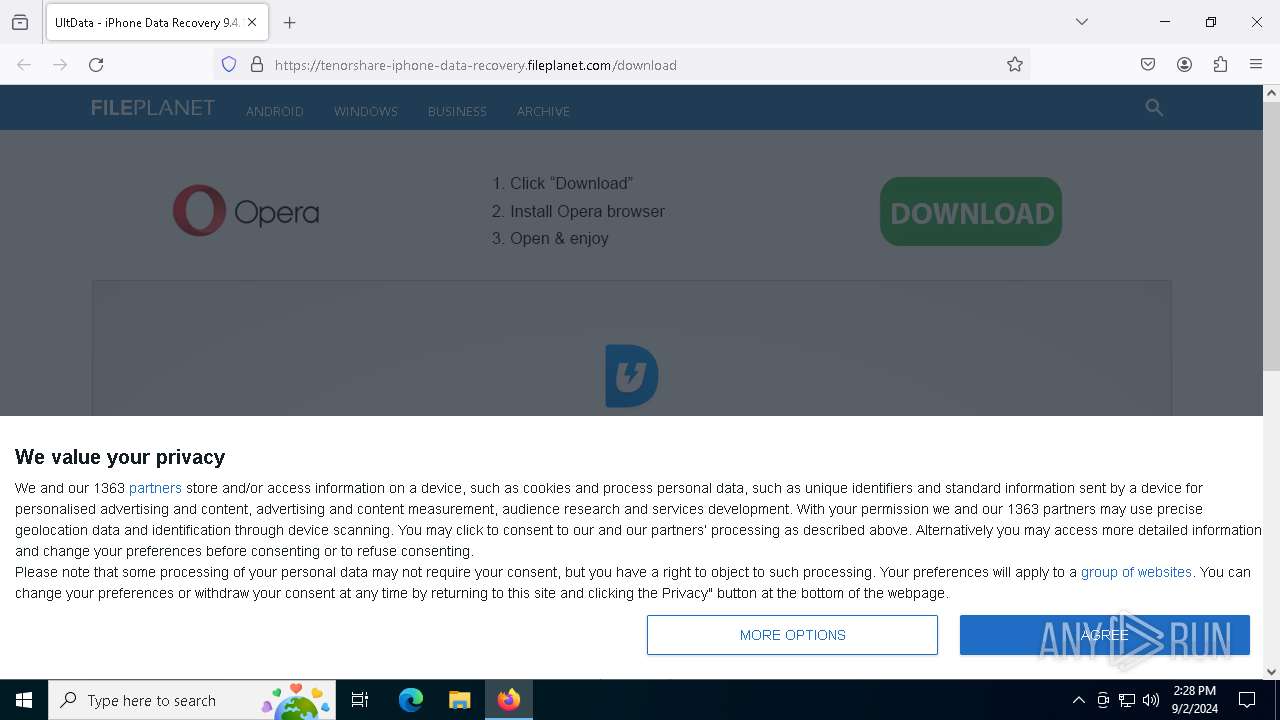Click the "Install Opera browser" step text
This screenshot has width=1280, height=720.
[x=587, y=211]
